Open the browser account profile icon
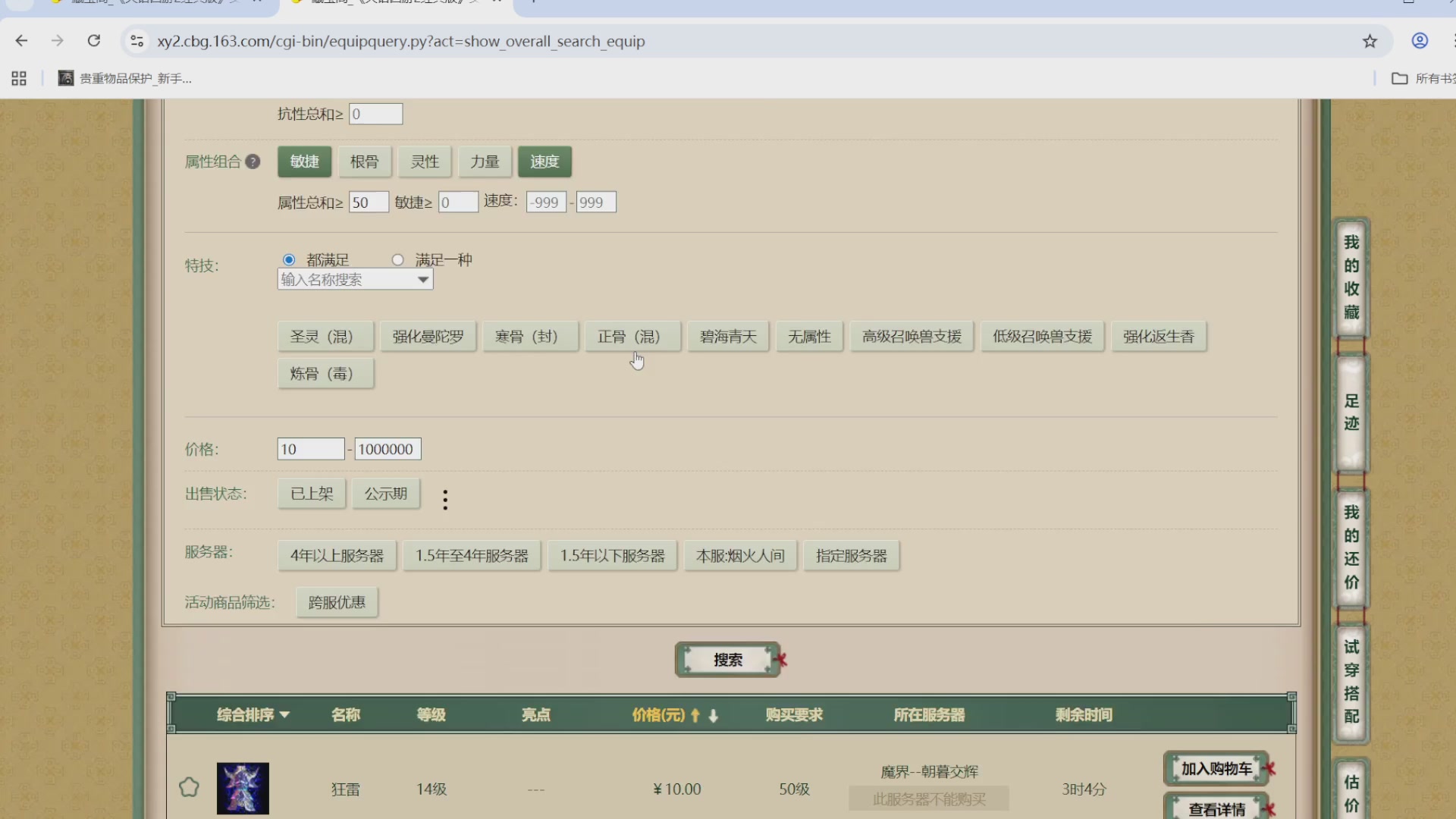This screenshot has height=819, width=1456. coord(1419,40)
